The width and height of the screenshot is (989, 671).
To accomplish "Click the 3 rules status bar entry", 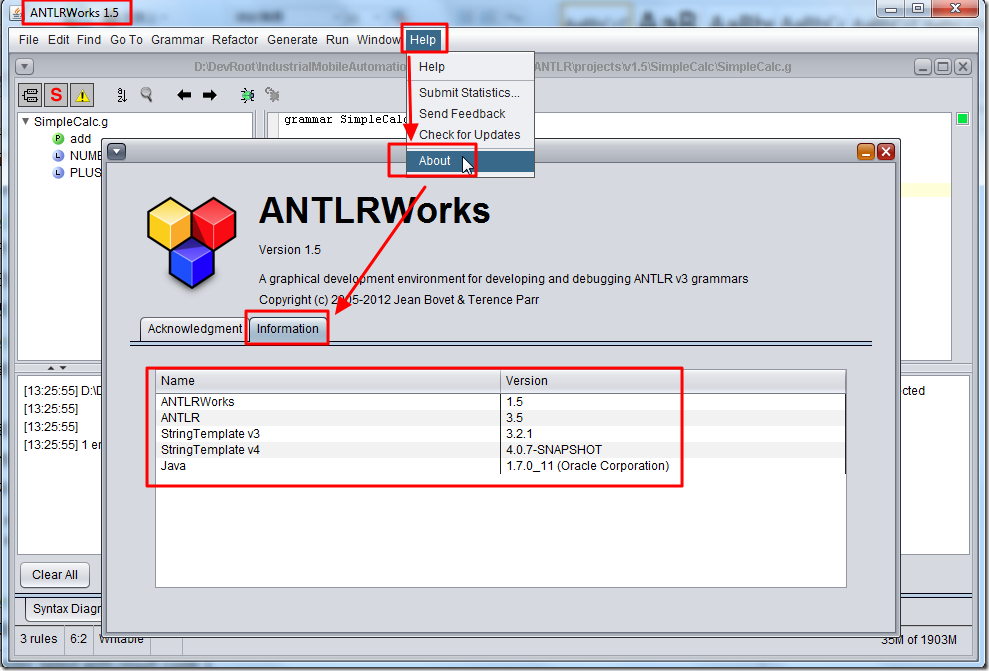I will click(38, 639).
